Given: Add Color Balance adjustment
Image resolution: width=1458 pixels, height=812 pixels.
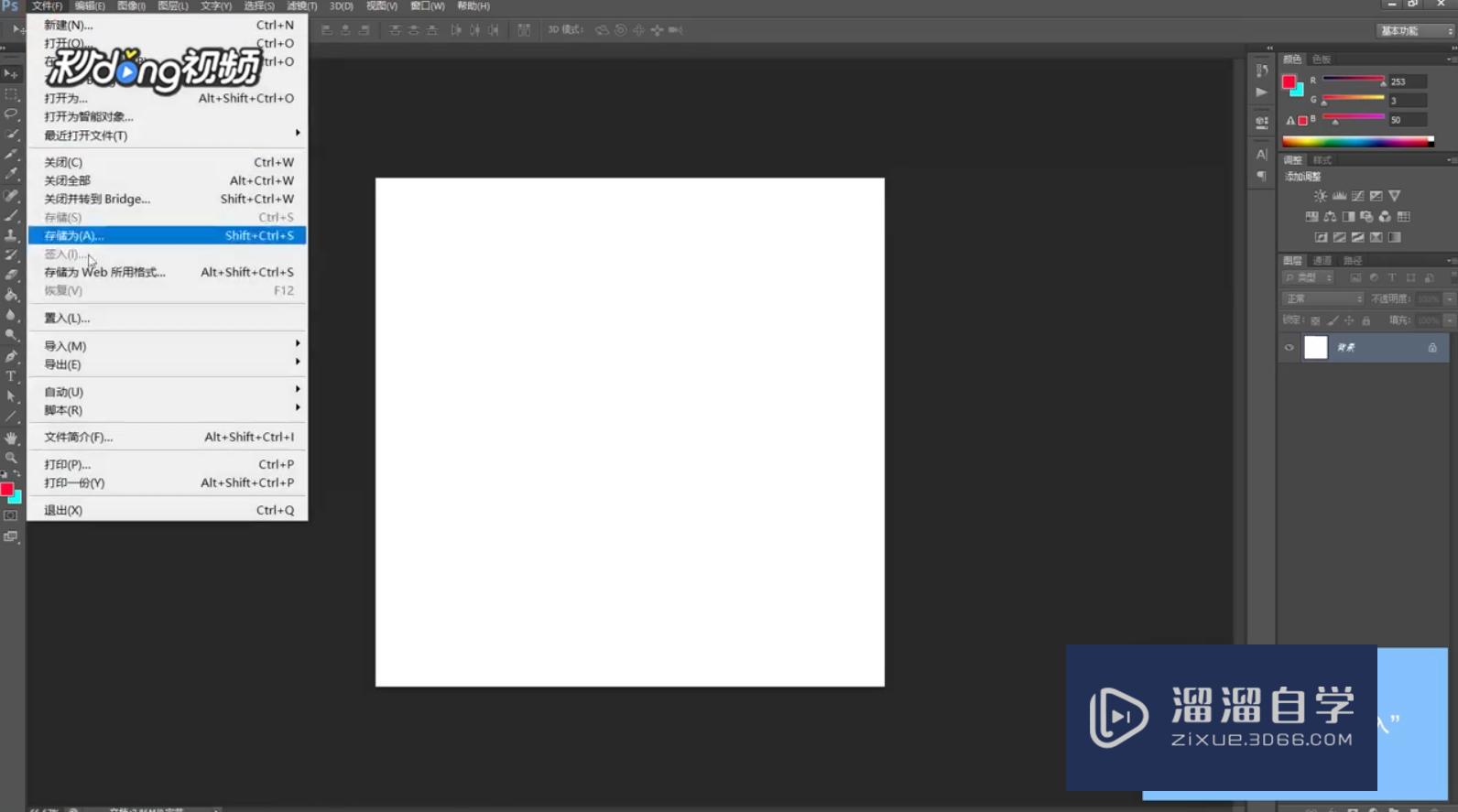Looking at the screenshot, I should pyautogui.click(x=1330, y=217).
